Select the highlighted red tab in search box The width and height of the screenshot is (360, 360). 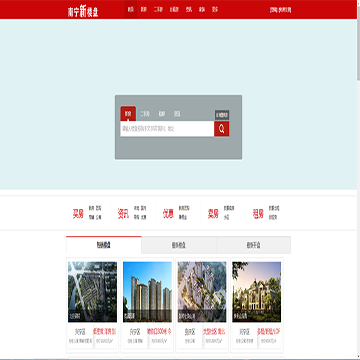click(x=128, y=114)
